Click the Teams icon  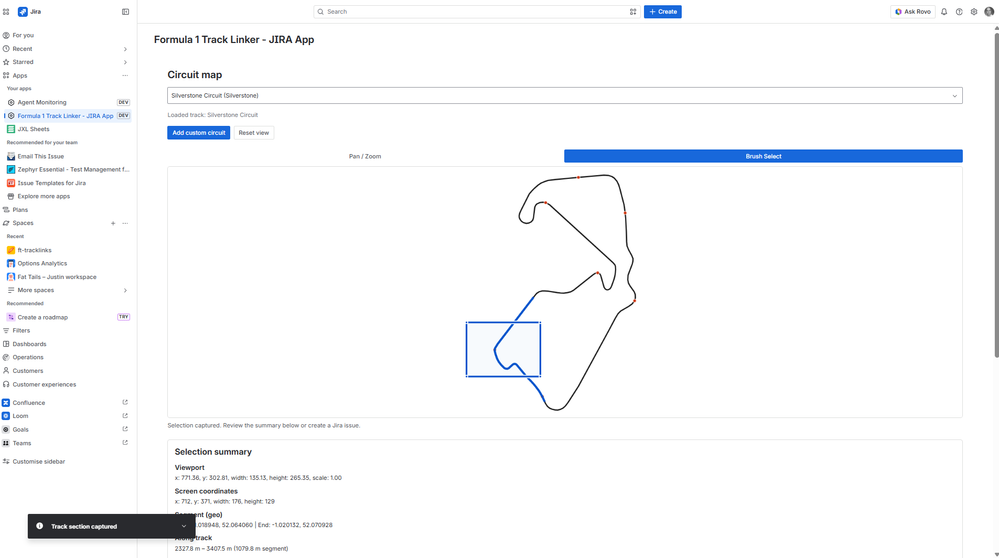point(6,443)
